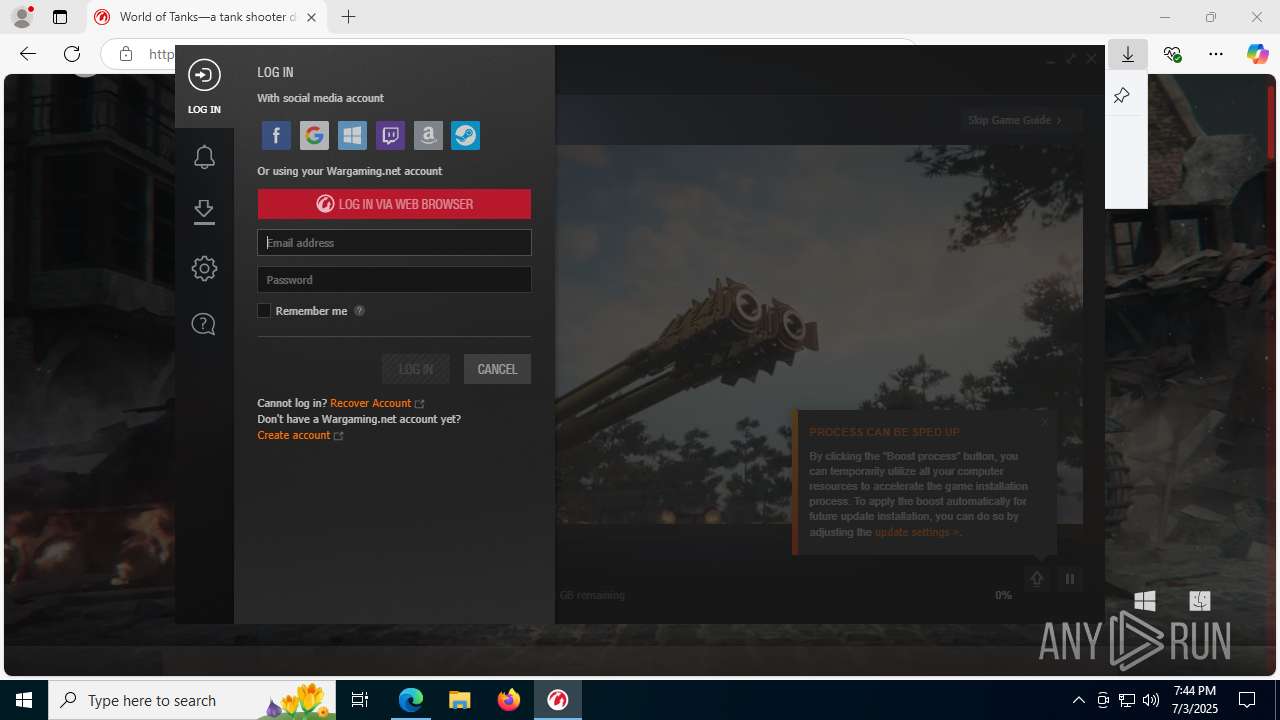This screenshot has height=720, width=1280.
Task: Open a new browser tab
Action: coord(348,17)
